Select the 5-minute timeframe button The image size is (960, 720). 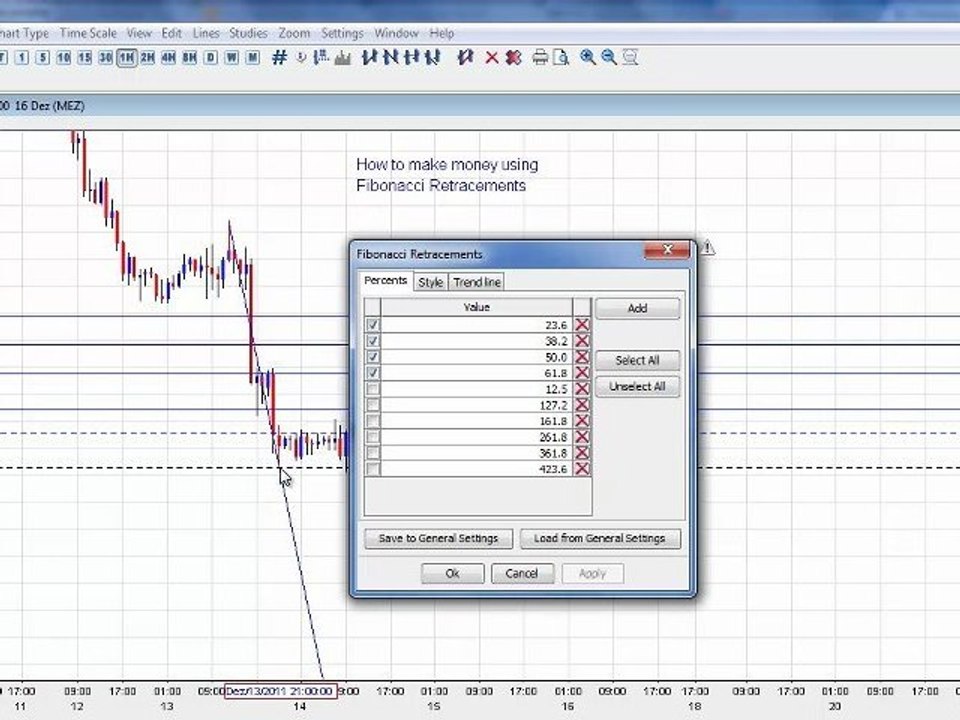click(x=42, y=58)
